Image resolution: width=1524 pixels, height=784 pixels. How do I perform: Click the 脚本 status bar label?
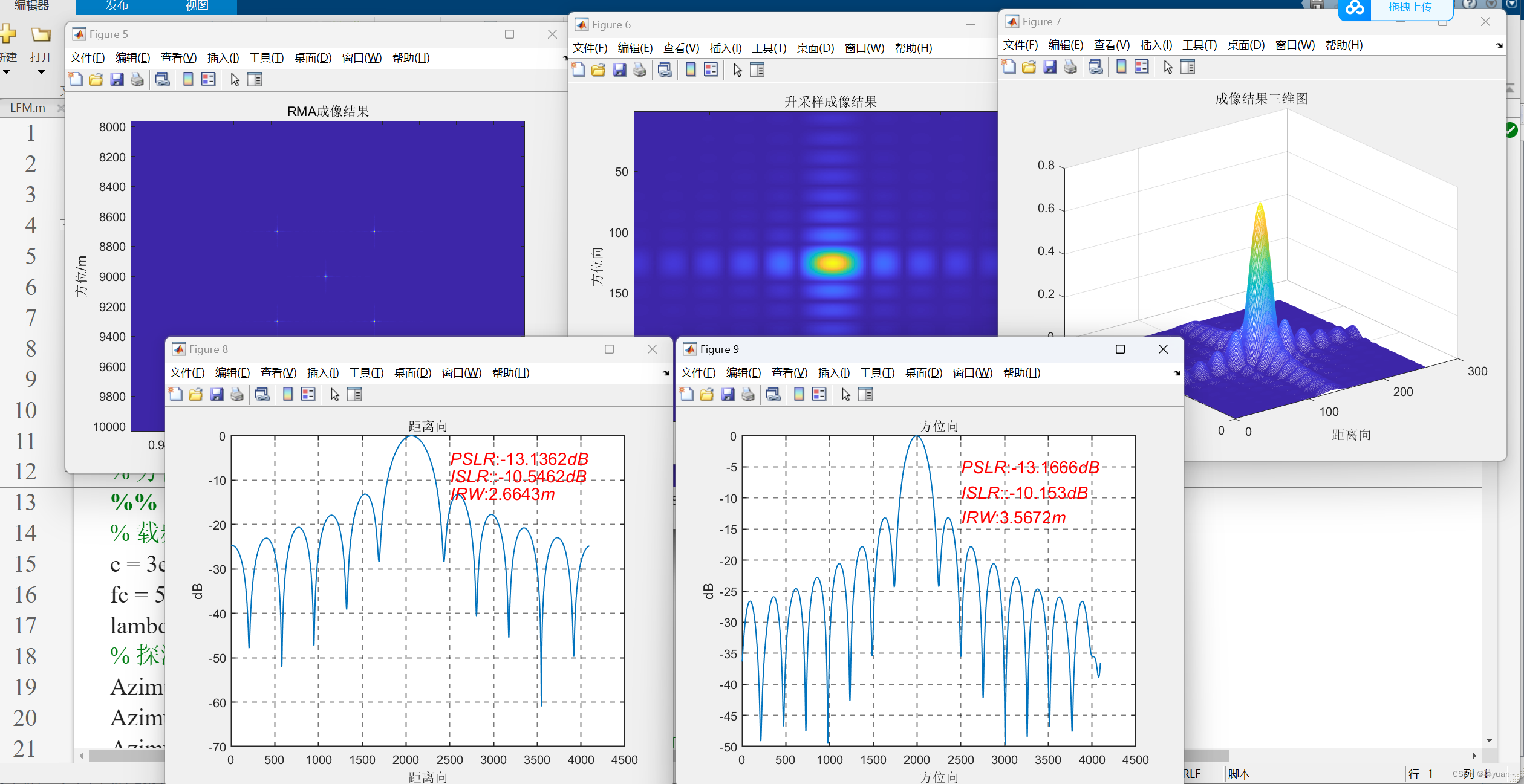click(1239, 774)
